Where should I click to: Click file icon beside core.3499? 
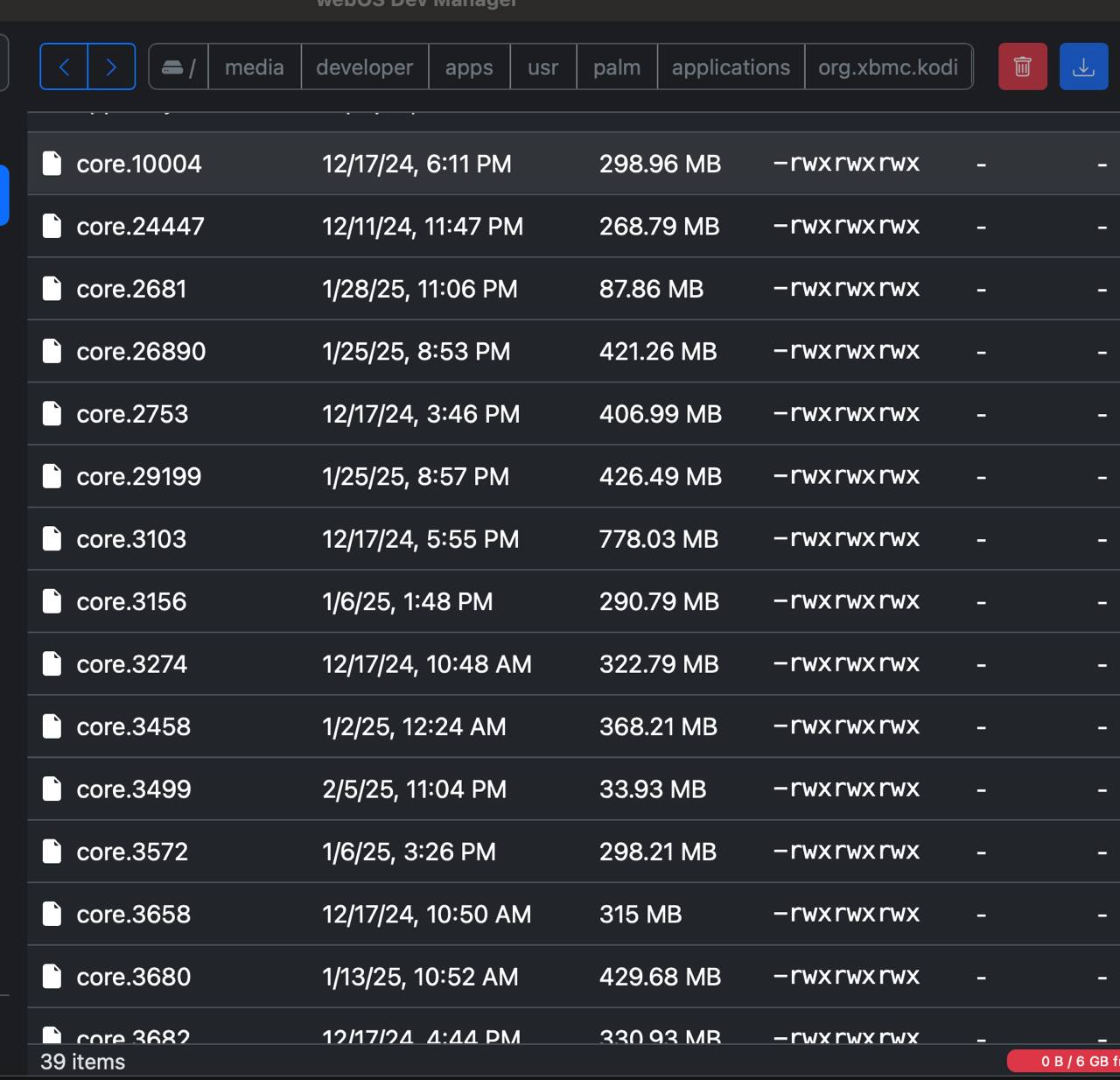pos(52,789)
